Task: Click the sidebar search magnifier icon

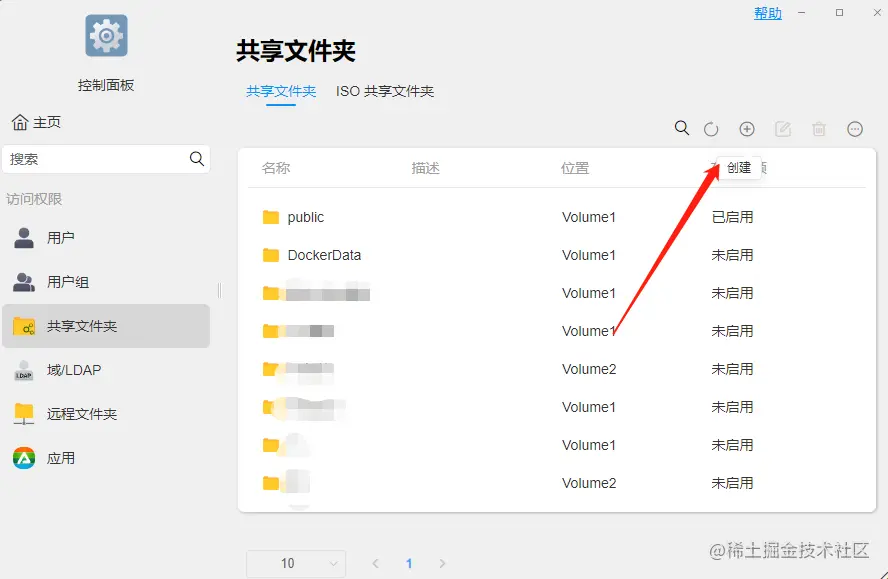Action: point(197,159)
